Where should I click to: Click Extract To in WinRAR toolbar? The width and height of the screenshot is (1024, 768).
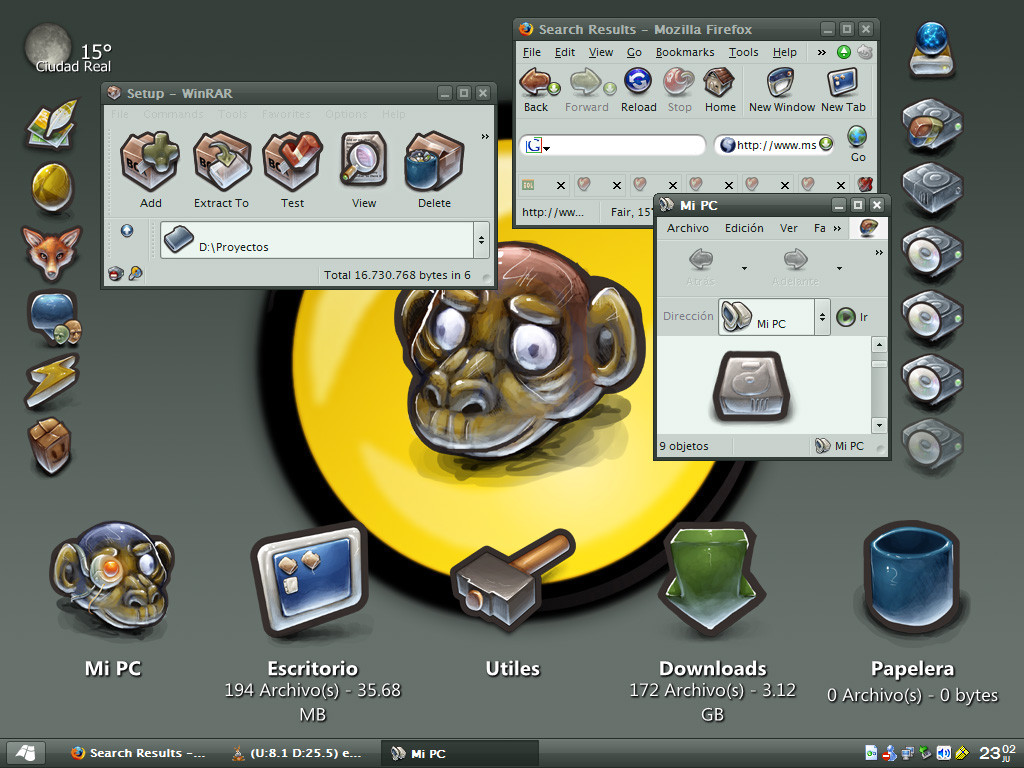click(222, 161)
